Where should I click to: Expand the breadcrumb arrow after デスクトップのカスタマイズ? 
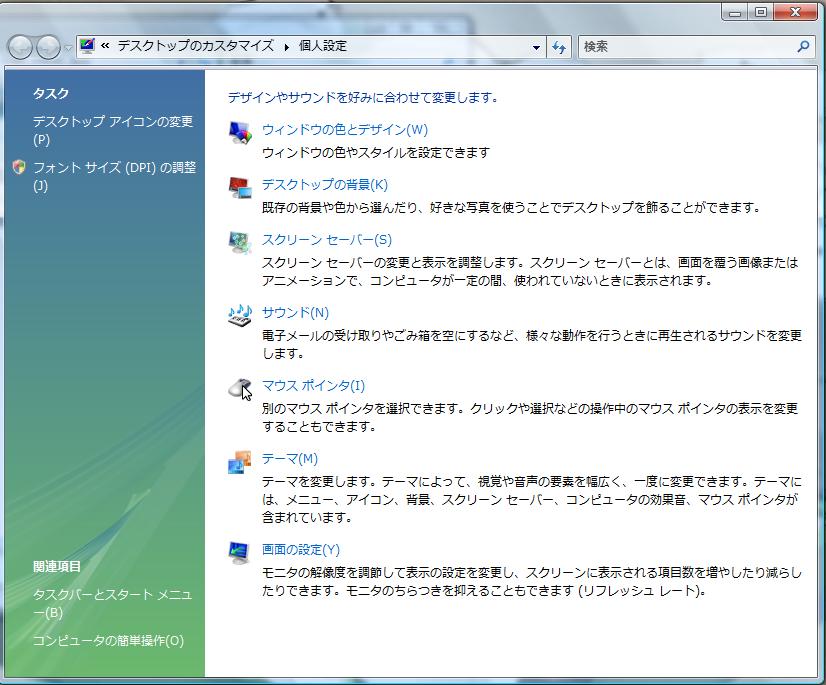pyautogui.click(x=287, y=47)
